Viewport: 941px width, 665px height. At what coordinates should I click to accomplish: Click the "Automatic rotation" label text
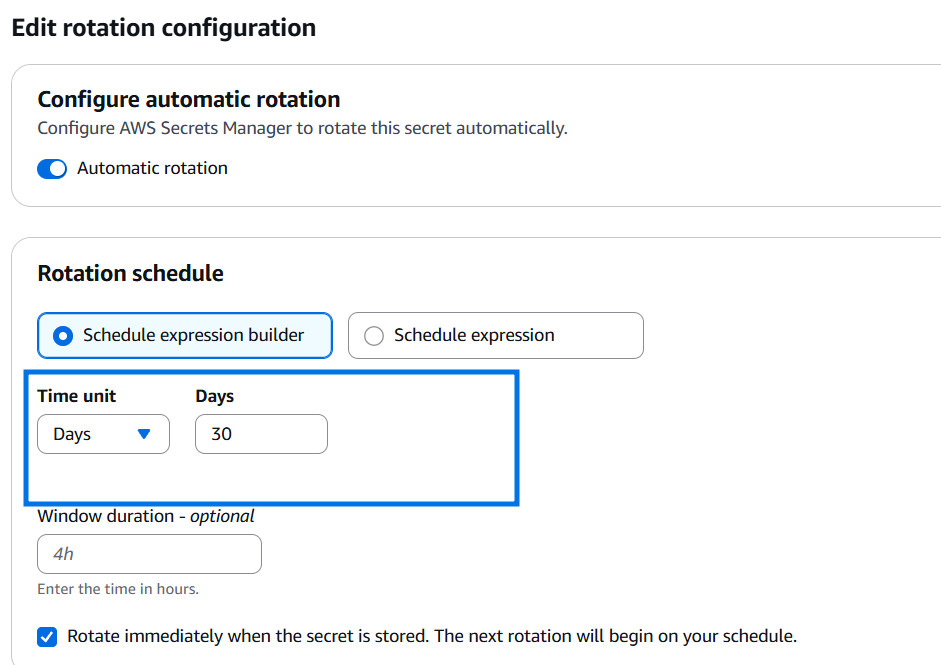[x=152, y=169]
